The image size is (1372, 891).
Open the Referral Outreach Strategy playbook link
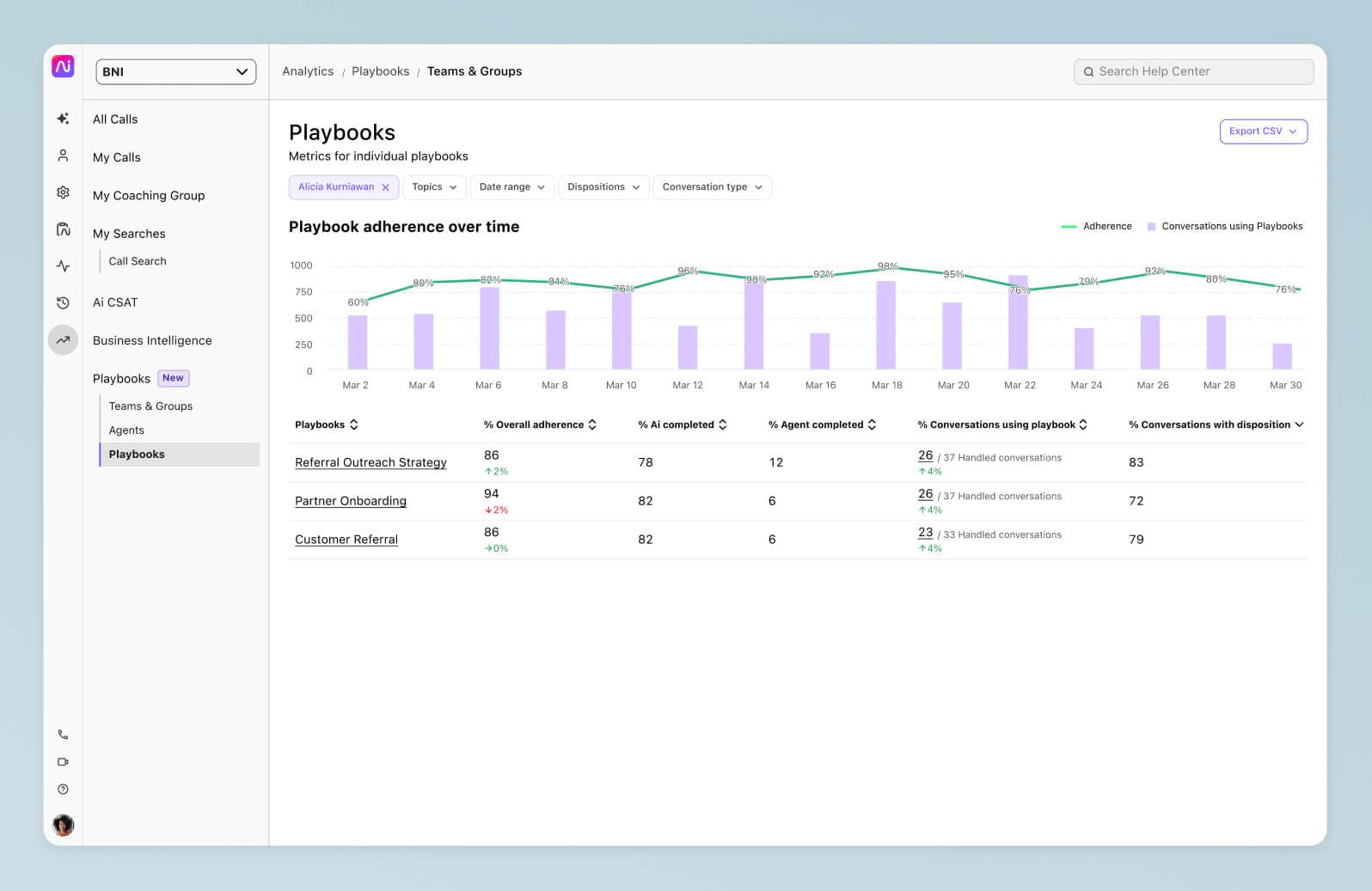pyautogui.click(x=371, y=462)
